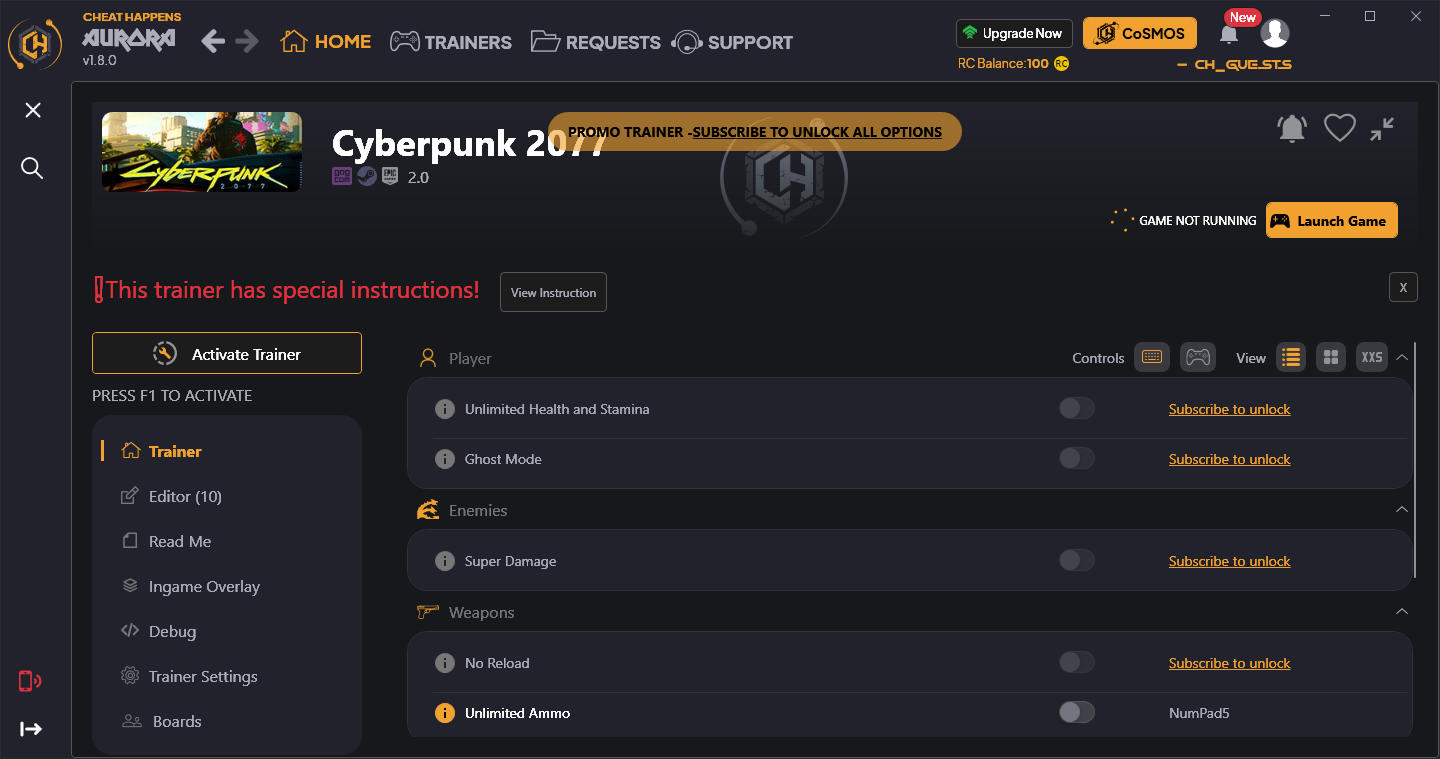Screen dimensions: 1440x759
Task: Add Cyberpunk 2077 to favorites heart
Action: tap(1339, 128)
